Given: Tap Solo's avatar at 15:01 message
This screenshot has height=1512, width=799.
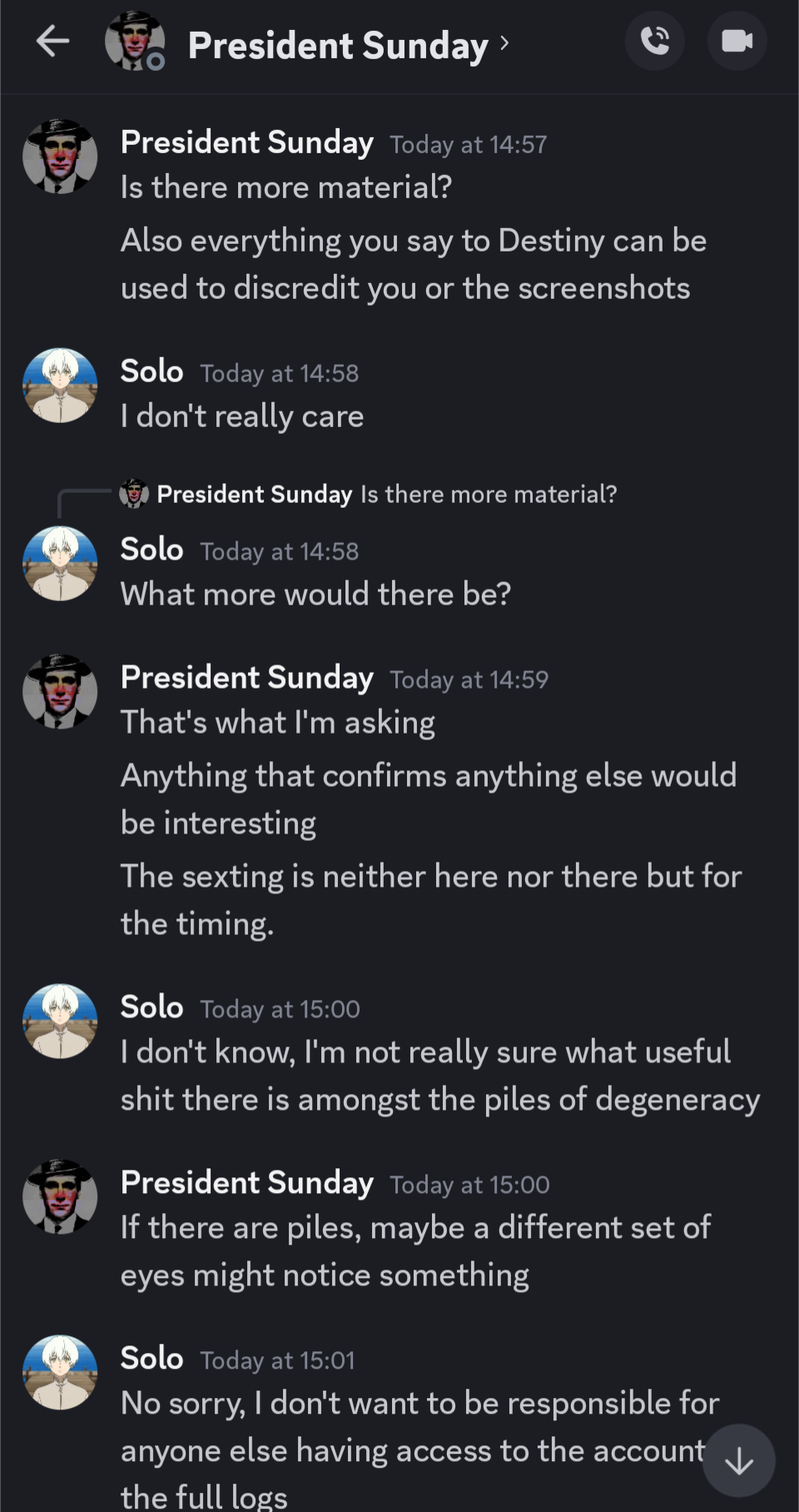Looking at the screenshot, I should [60, 1372].
